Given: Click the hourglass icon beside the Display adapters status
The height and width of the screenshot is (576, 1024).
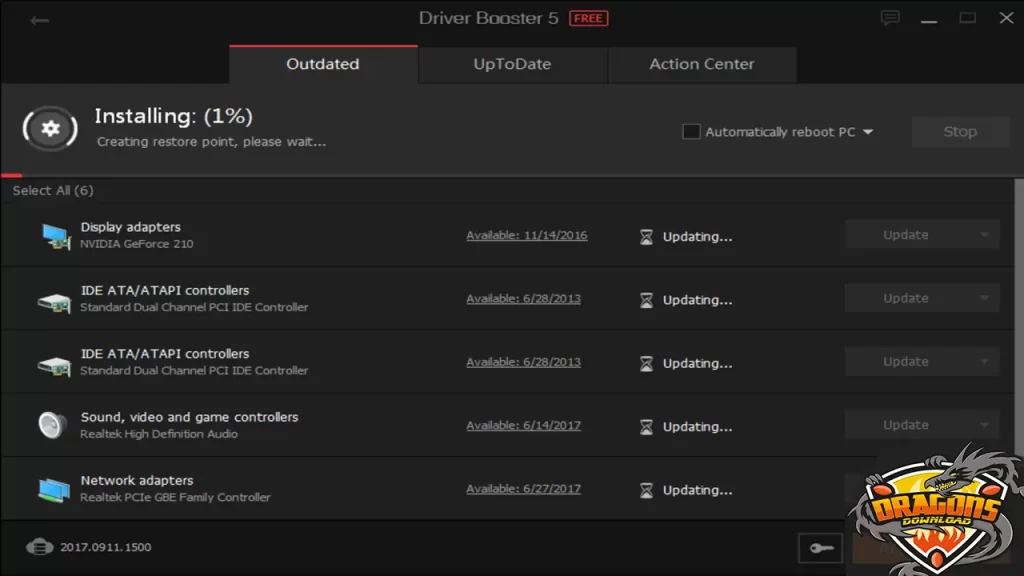Looking at the screenshot, I should coord(646,237).
